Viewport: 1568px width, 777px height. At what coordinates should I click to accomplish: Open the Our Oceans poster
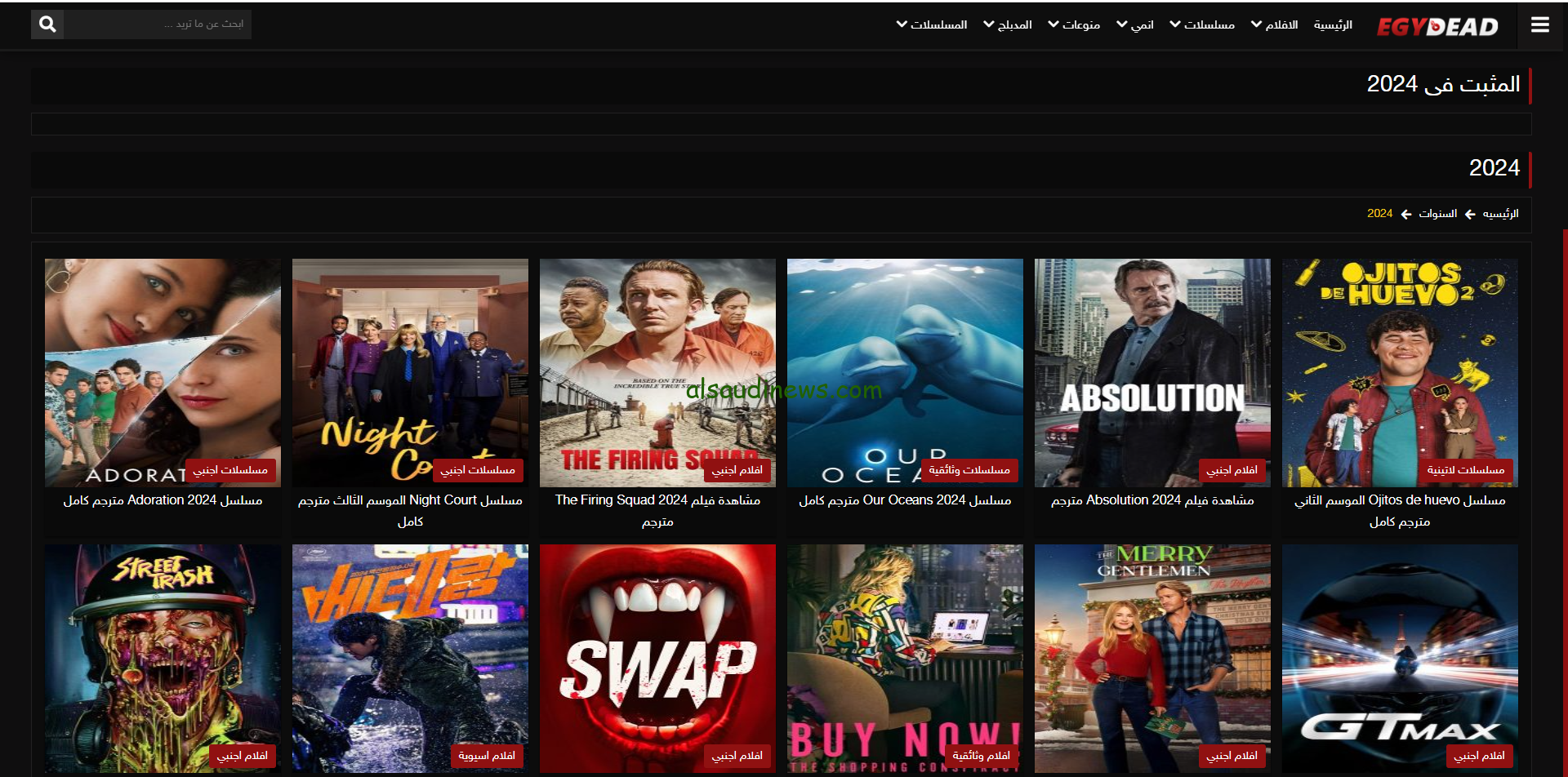[x=905, y=373]
